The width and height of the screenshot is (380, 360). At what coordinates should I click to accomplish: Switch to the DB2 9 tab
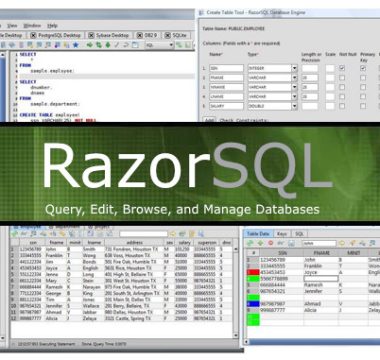(147, 35)
